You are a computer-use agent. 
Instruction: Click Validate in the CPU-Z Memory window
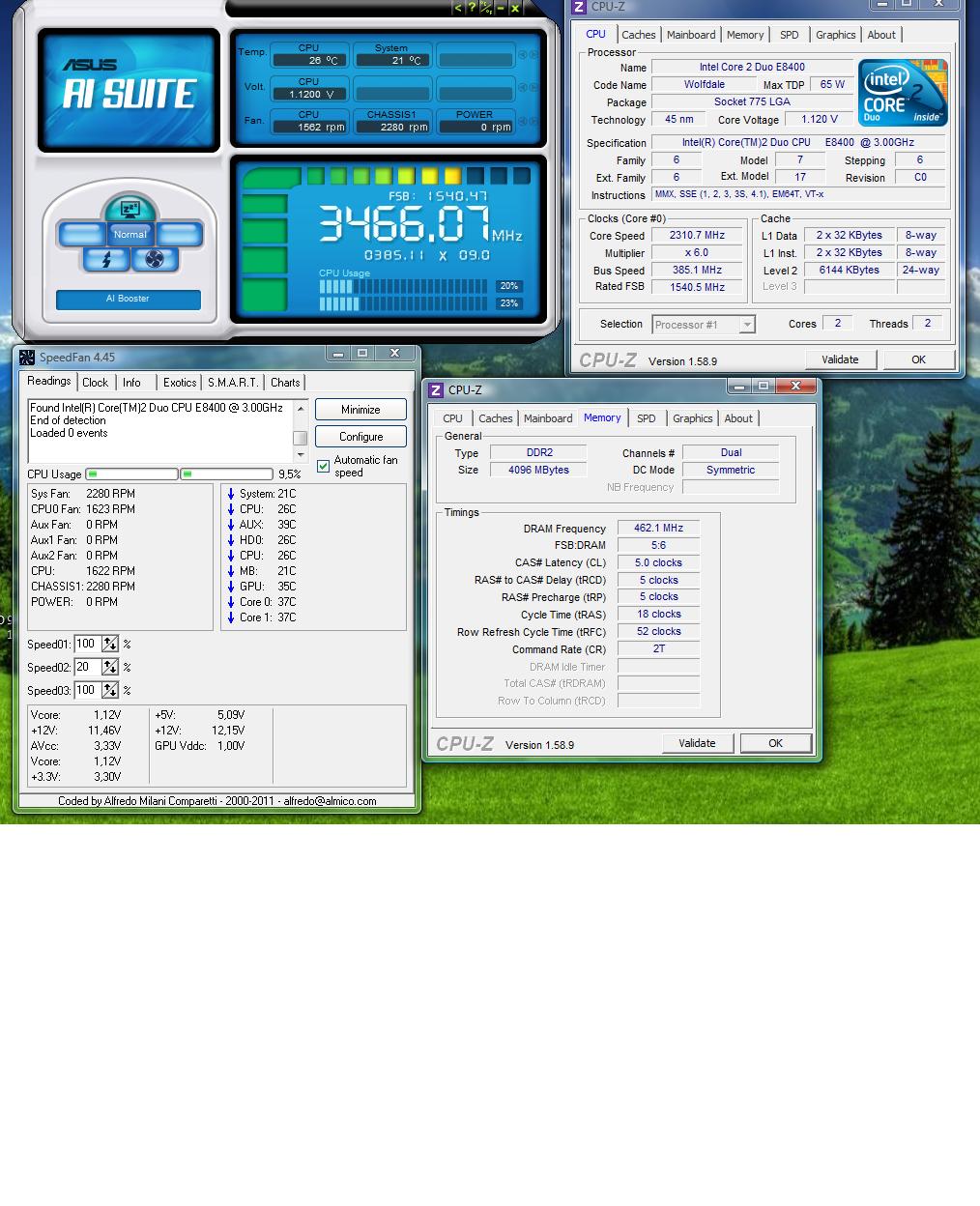pyautogui.click(x=697, y=743)
